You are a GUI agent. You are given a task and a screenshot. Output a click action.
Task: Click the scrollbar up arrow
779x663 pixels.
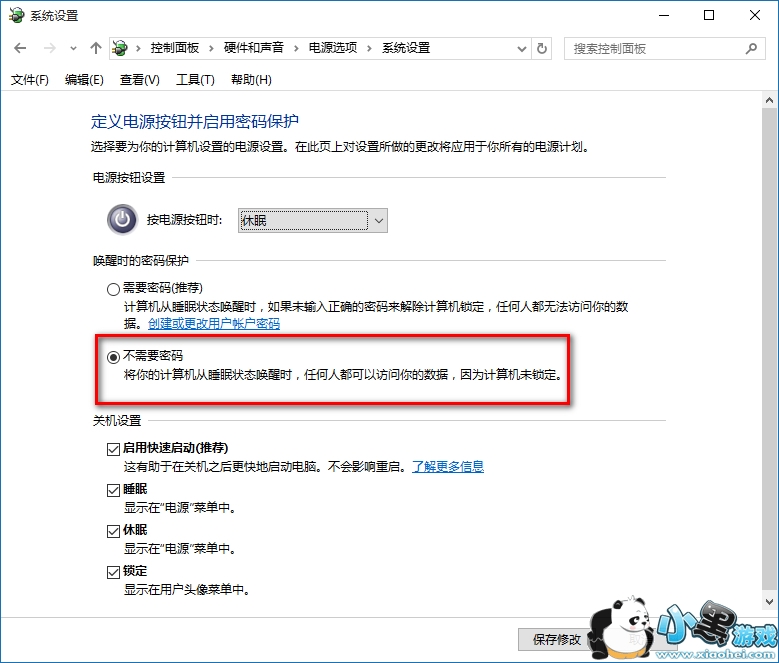(x=769, y=101)
